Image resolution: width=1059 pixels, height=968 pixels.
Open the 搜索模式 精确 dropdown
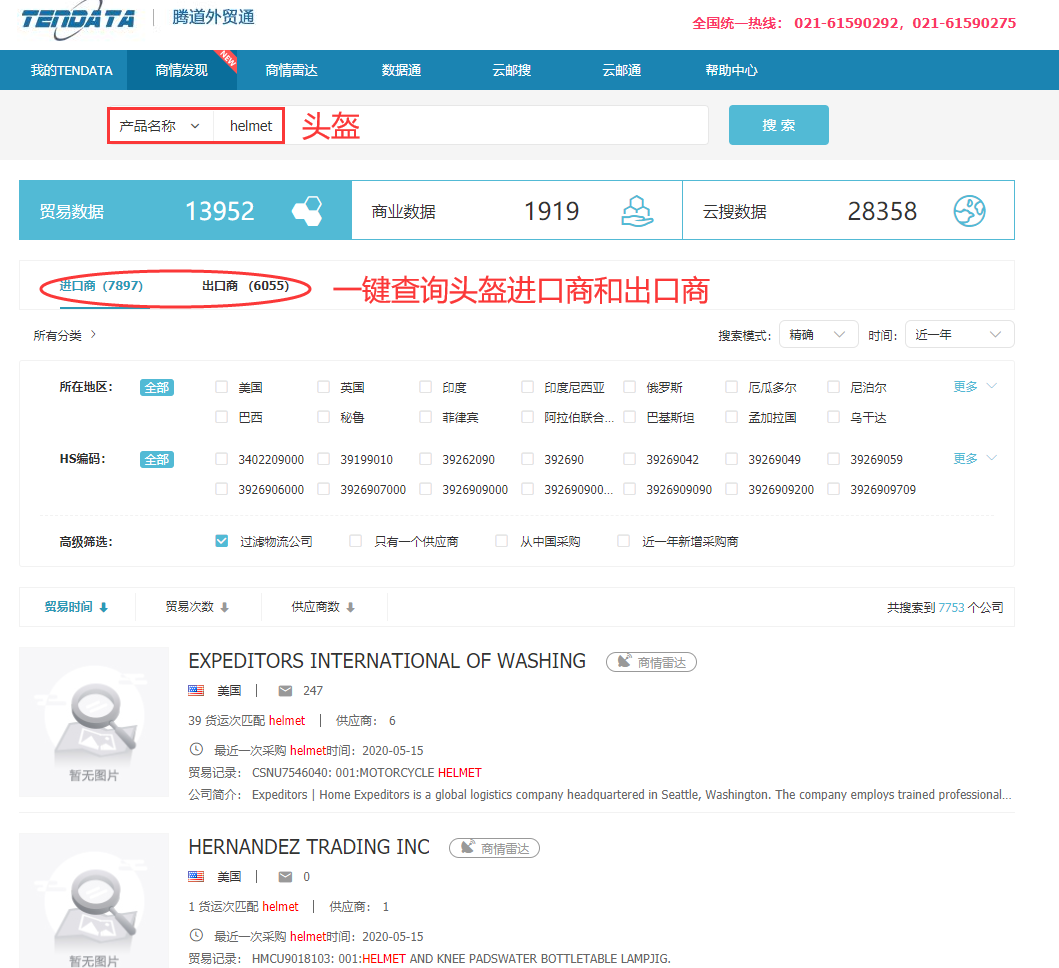tap(818, 335)
